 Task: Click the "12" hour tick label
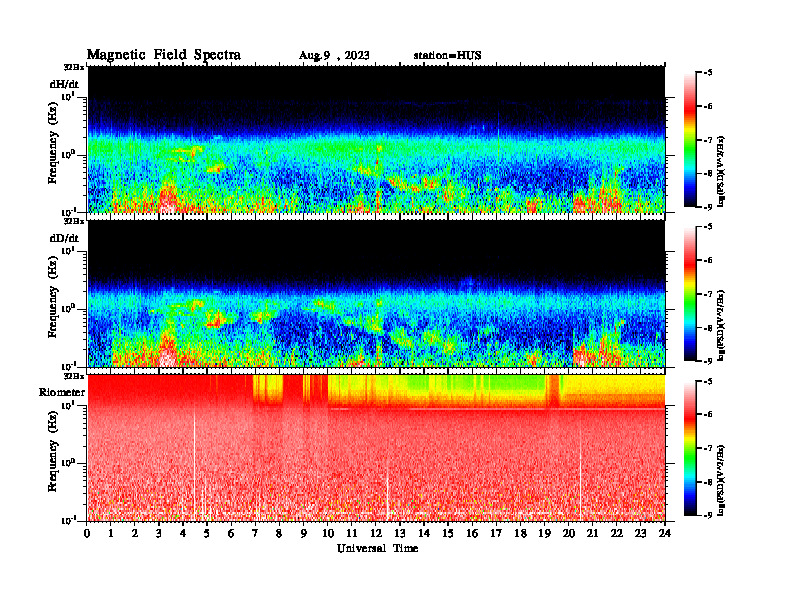(376, 533)
